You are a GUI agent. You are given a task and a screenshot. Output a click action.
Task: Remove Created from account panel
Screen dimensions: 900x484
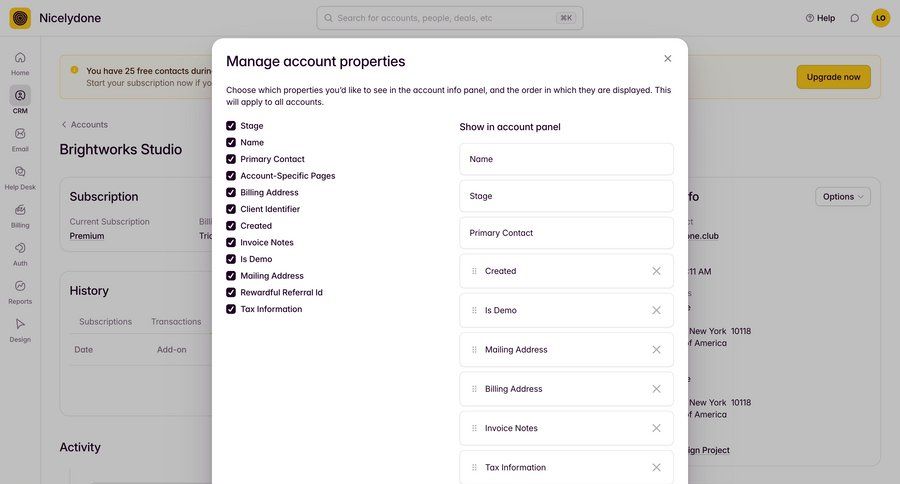point(656,271)
